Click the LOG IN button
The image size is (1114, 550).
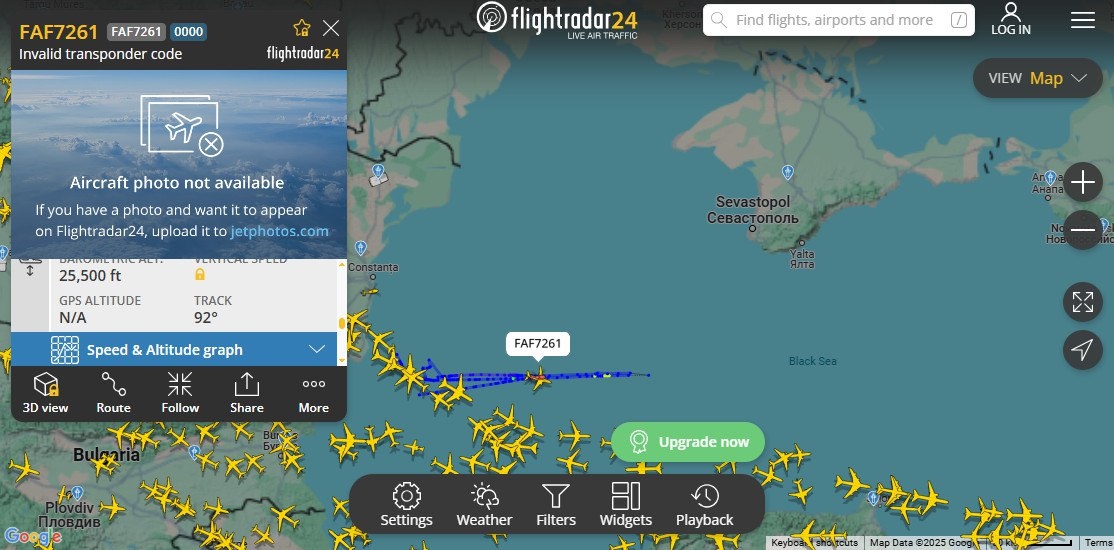point(1010,19)
